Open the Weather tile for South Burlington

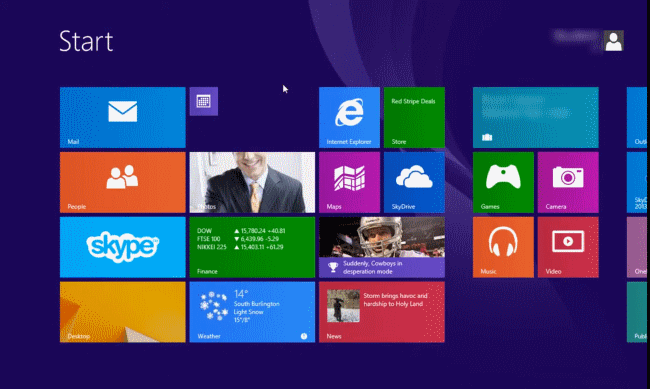click(252, 312)
